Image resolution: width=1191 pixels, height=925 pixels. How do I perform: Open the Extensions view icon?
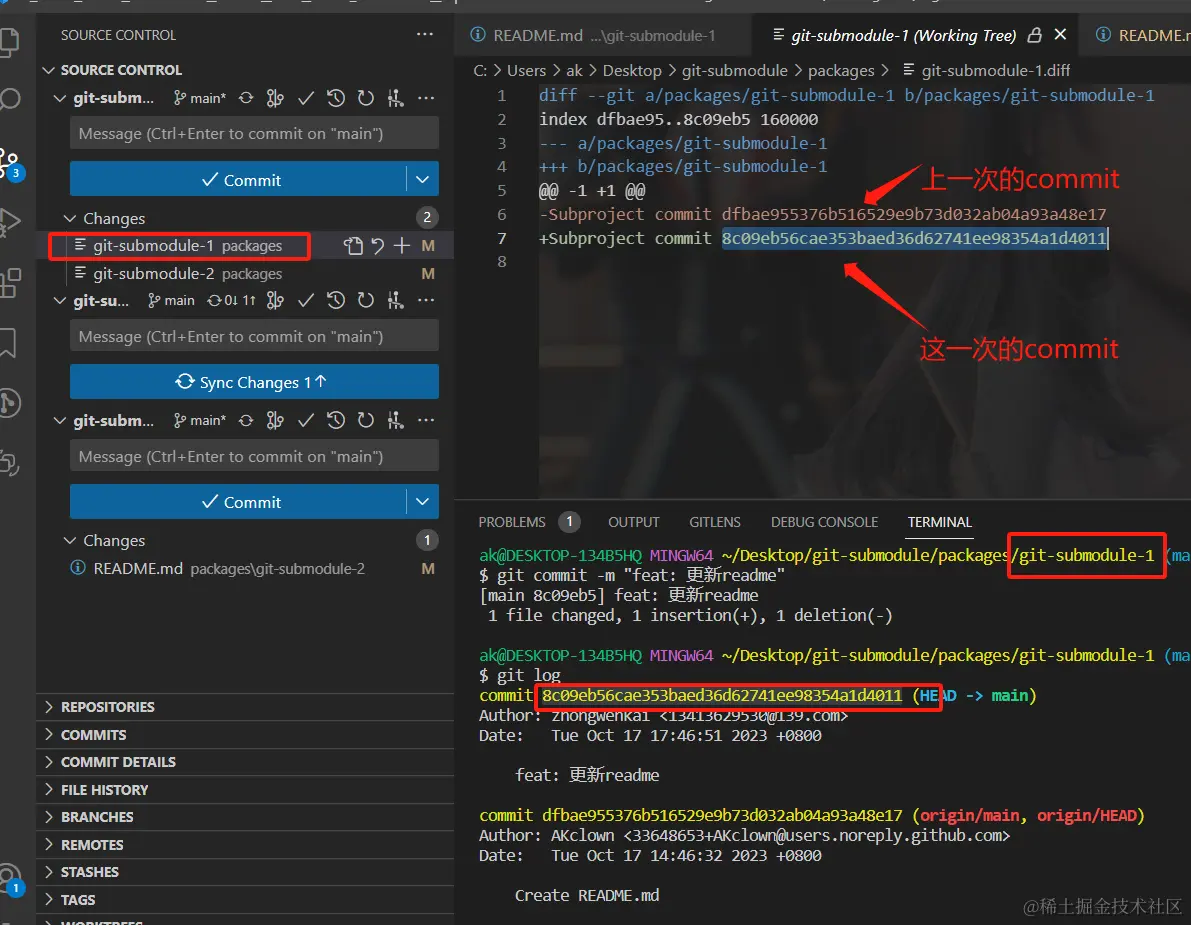[9, 283]
